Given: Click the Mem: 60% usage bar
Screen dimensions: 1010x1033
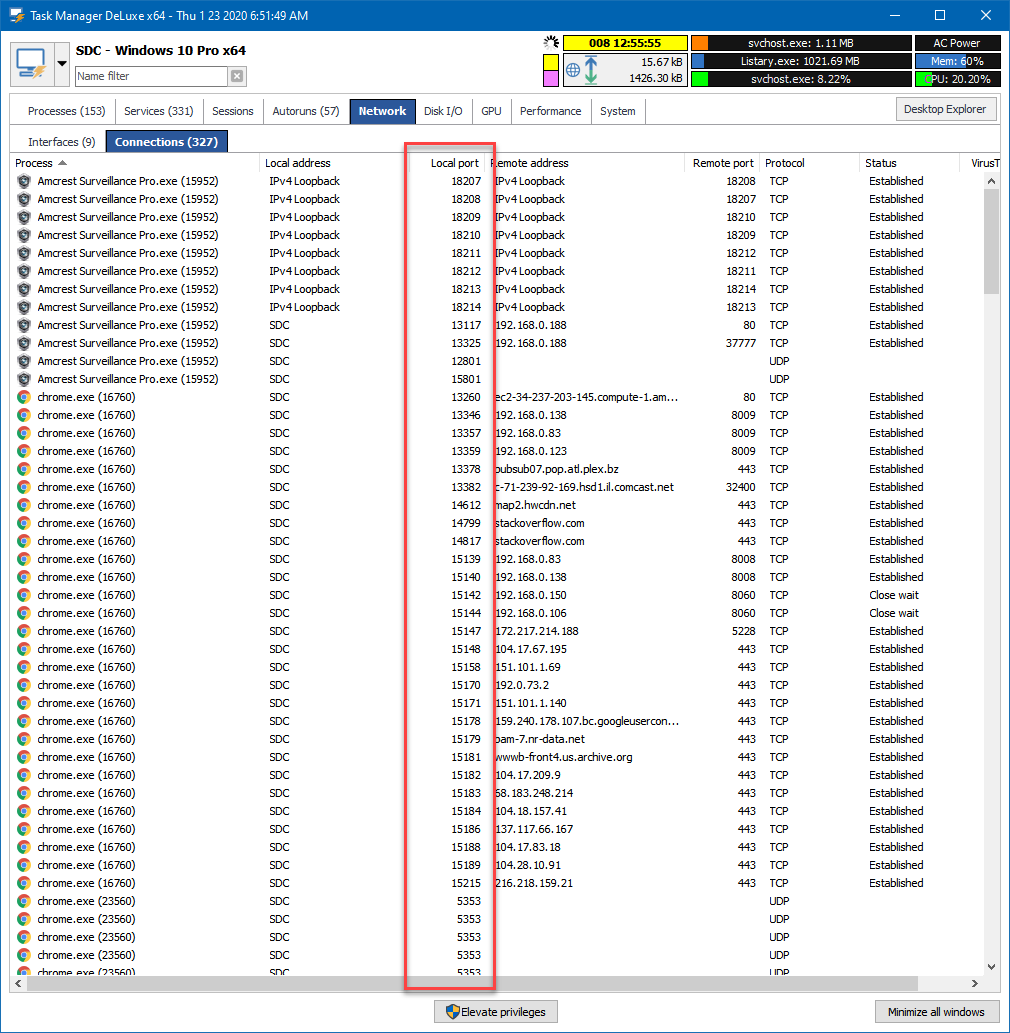Looking at the screenshot, I should [957, 61].
